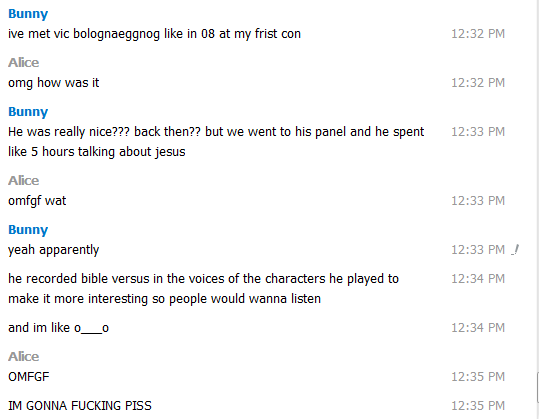Click the 'yeah apparently' message
This screenshot has width=539, height=419.
(54, 250)
